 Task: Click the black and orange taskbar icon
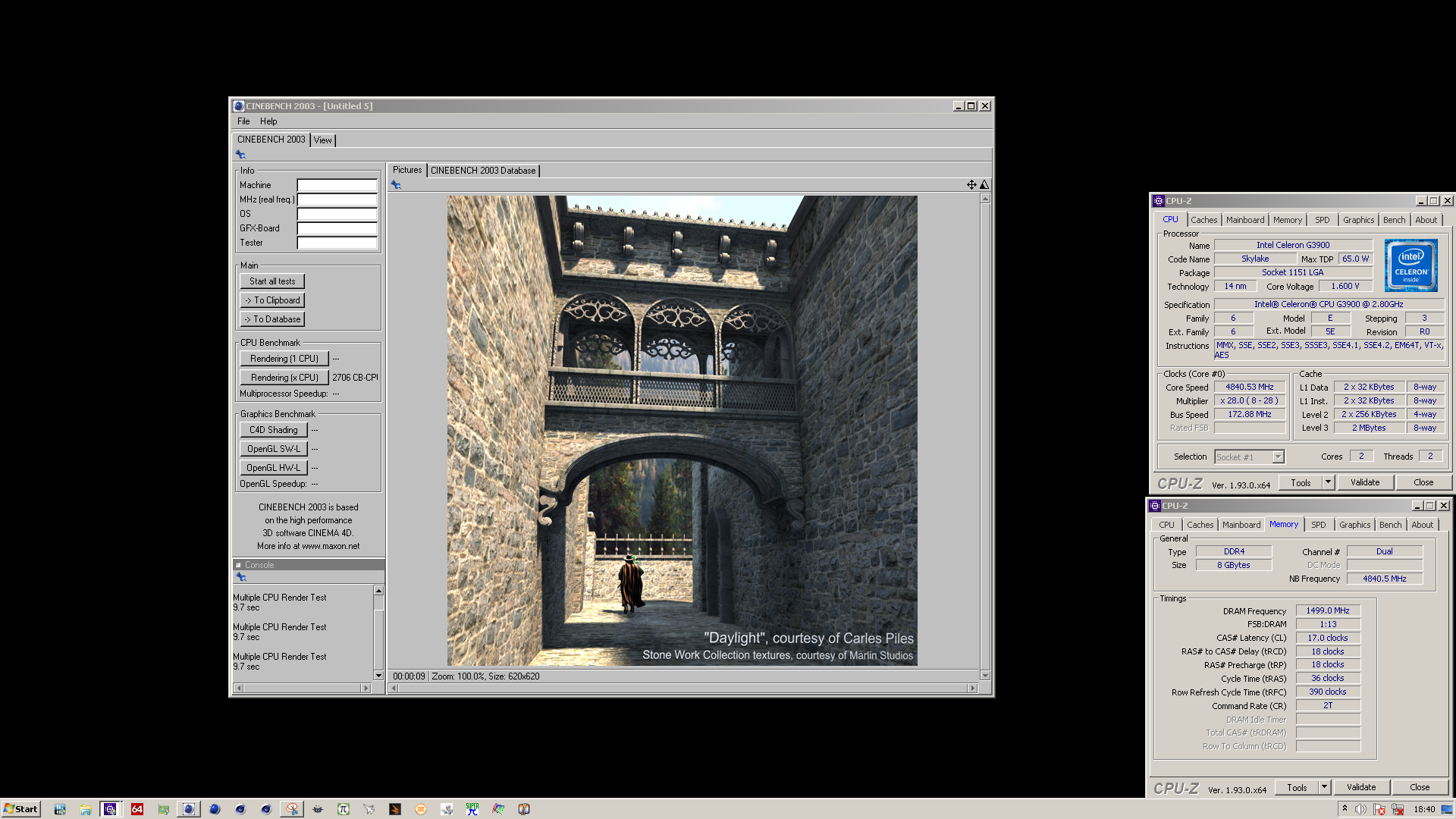point(395,809)
